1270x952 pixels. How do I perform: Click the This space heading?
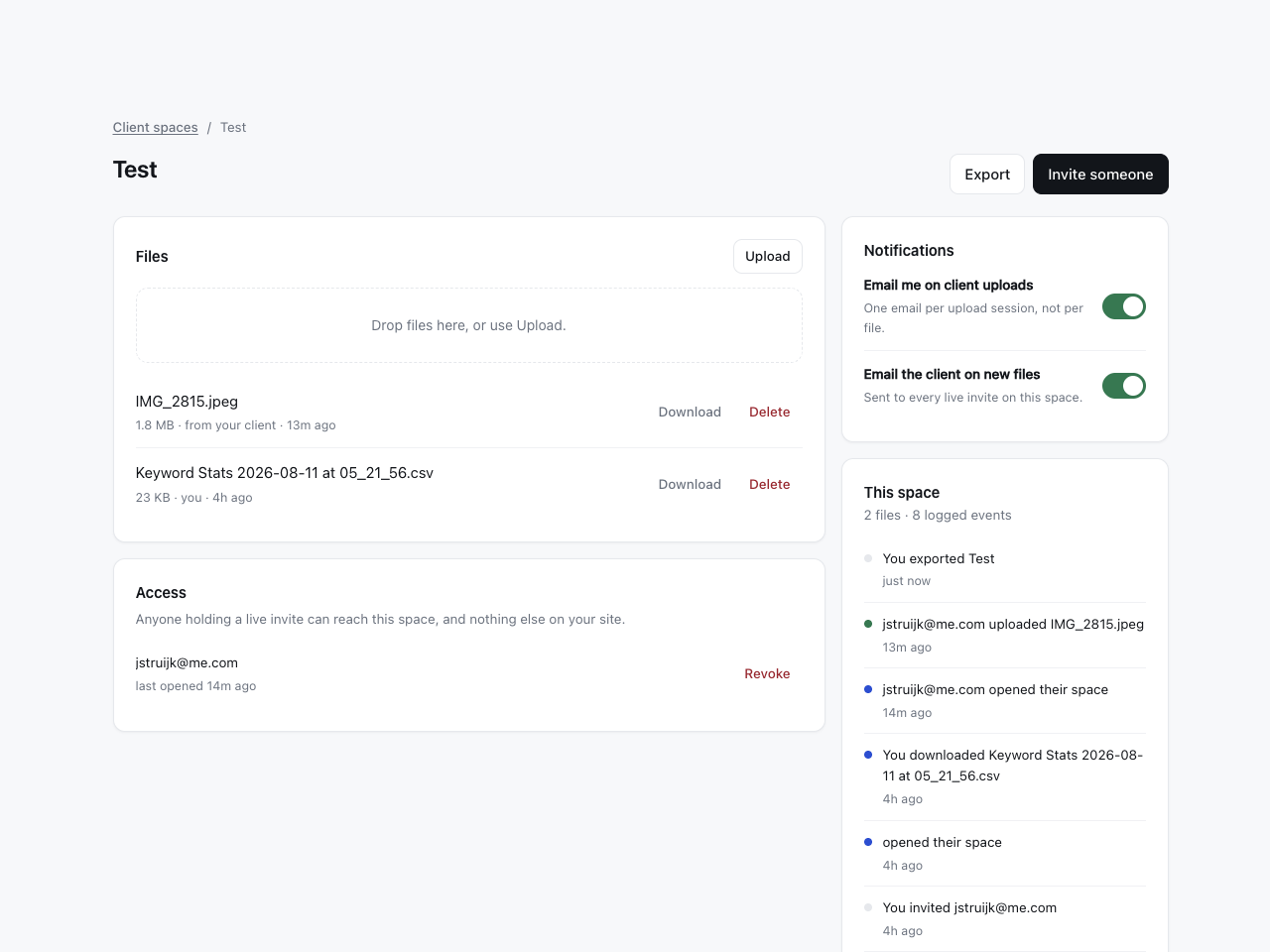(902, 492)
